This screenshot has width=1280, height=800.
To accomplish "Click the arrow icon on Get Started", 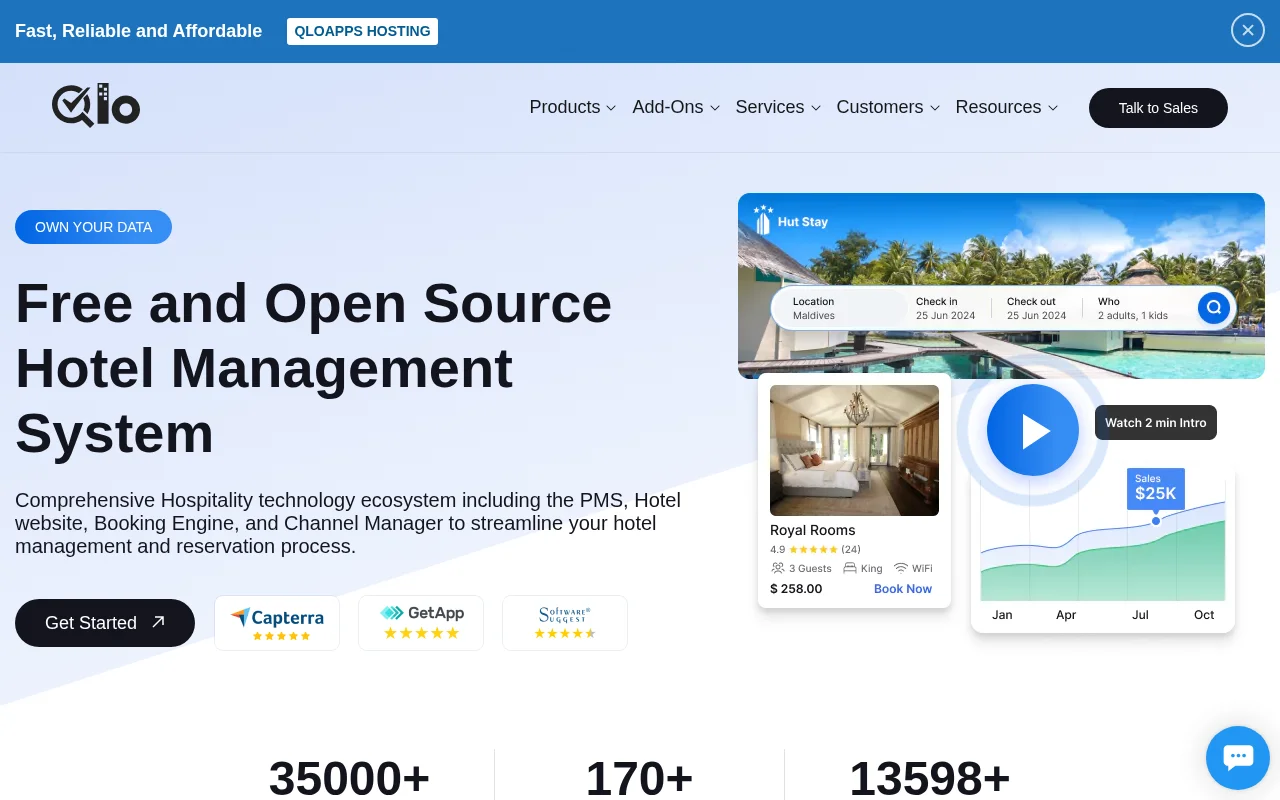I will (x=158, y=622).
